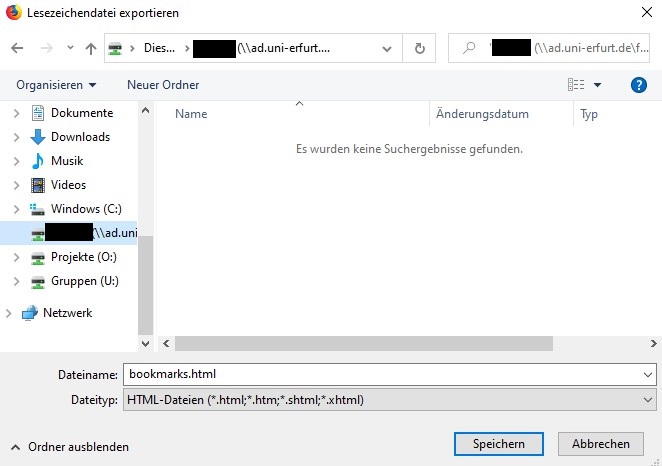
Task: Select the Downloads folder in sidebar
Action: tap(80, 137)
